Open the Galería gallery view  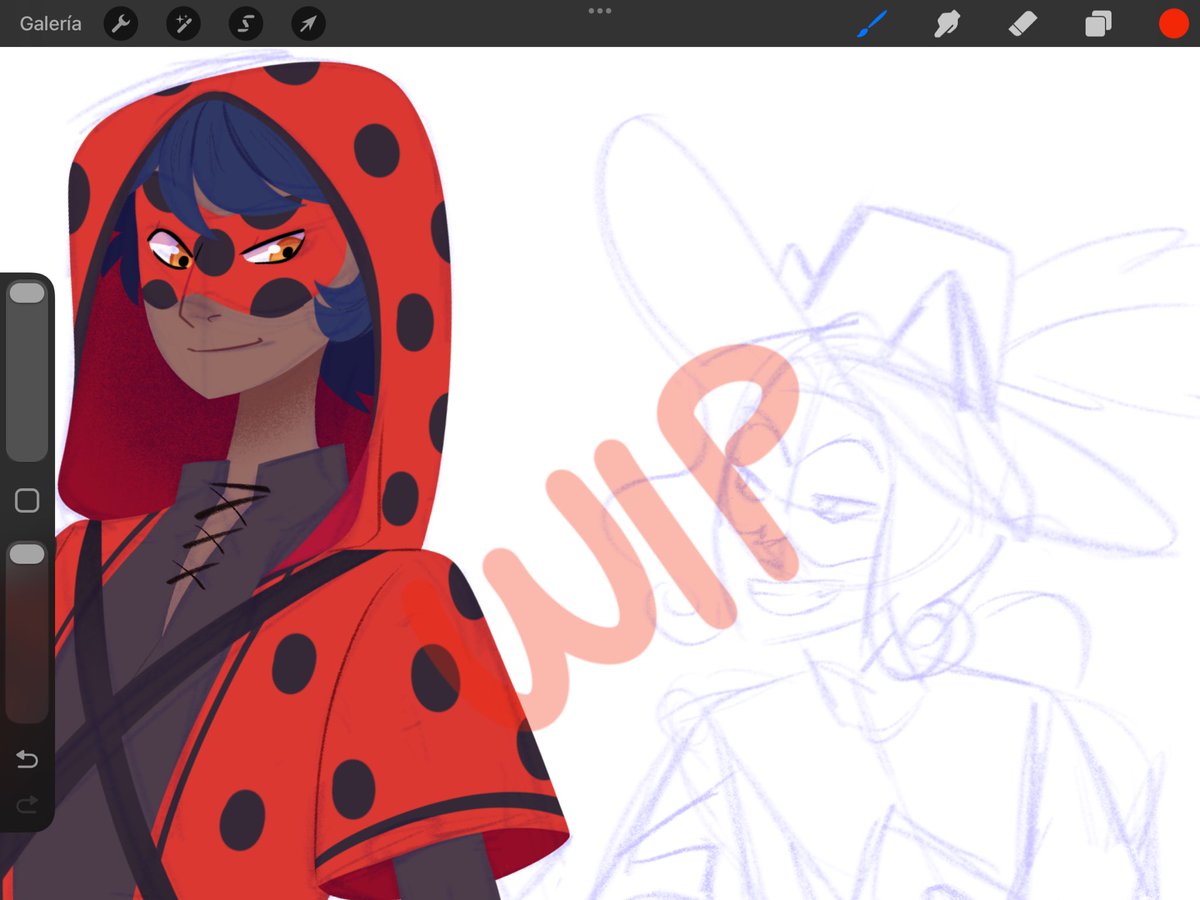[x=50, y=24]
